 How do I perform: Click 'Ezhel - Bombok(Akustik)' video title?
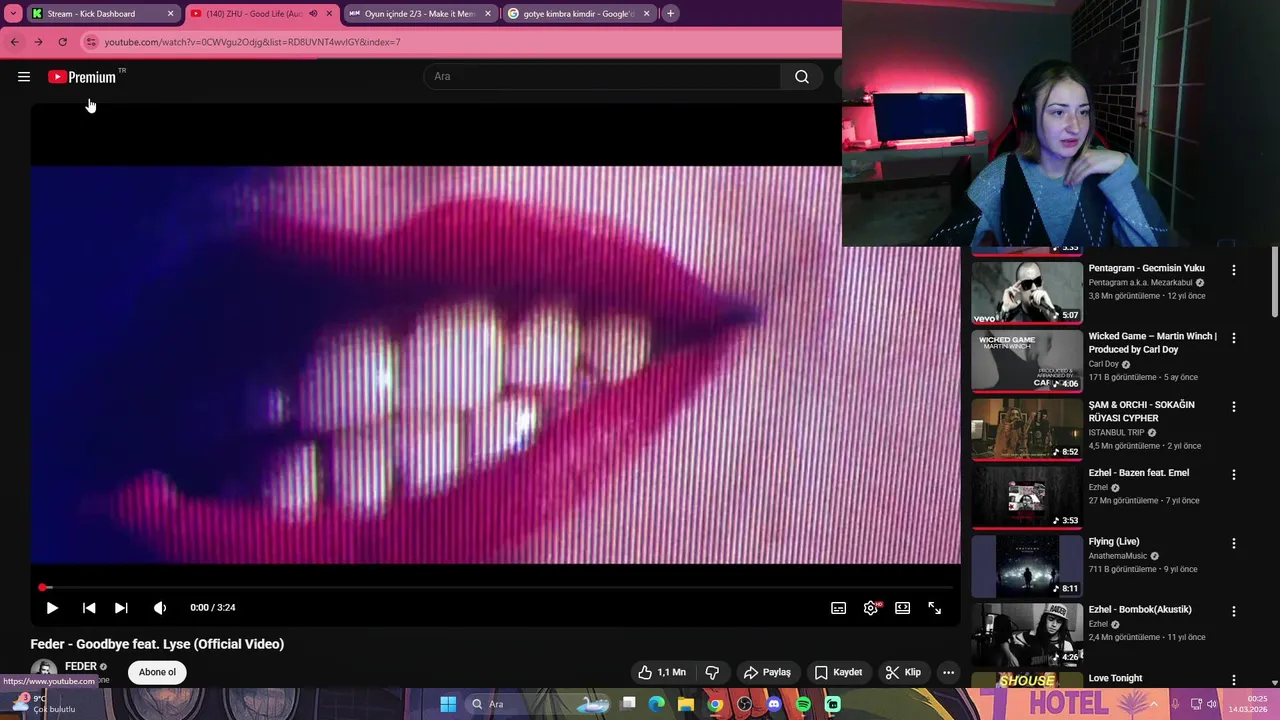click(x=1140, y=609)
